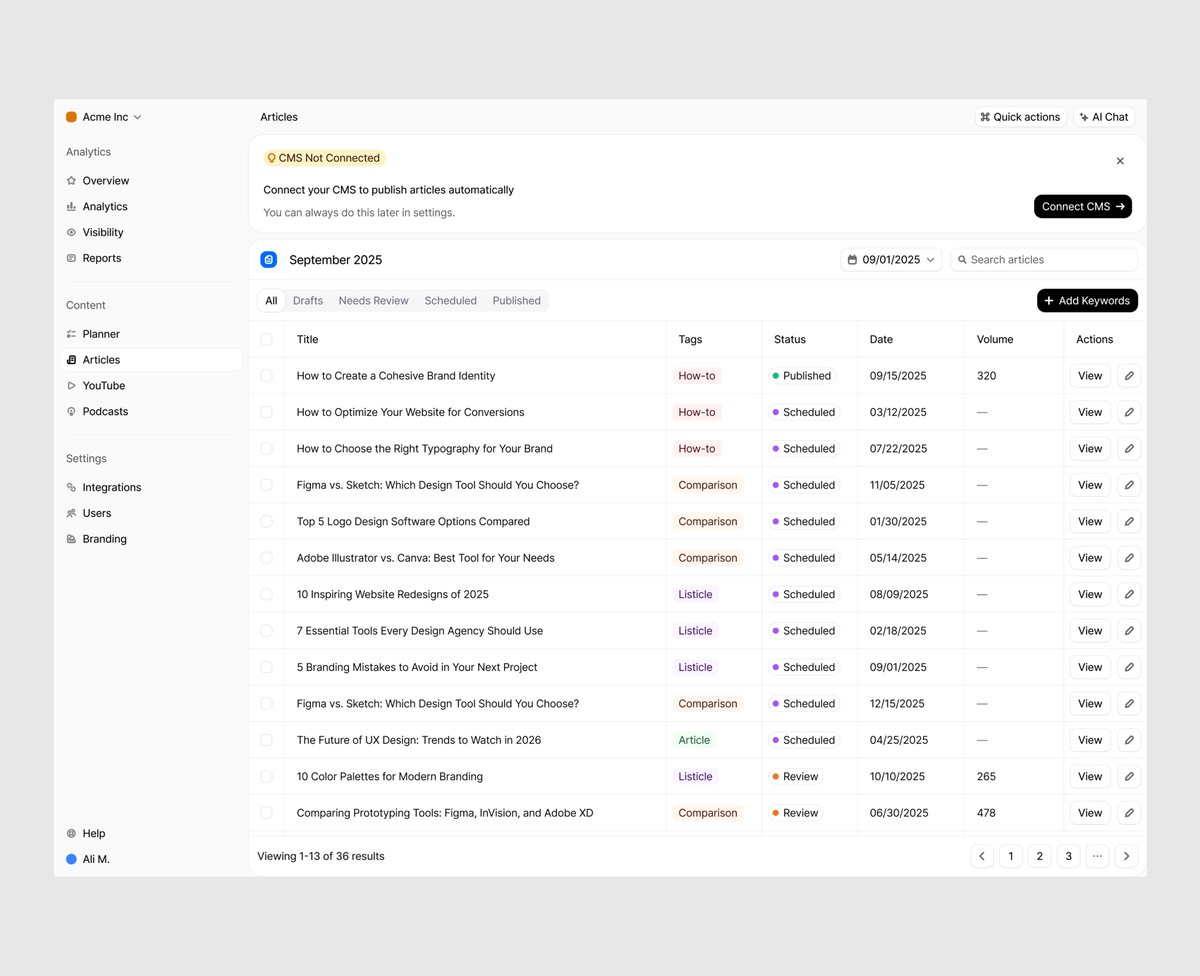Tick the checkbox for Right Typography row
The image size is (1200, 976).
point(266,449)
